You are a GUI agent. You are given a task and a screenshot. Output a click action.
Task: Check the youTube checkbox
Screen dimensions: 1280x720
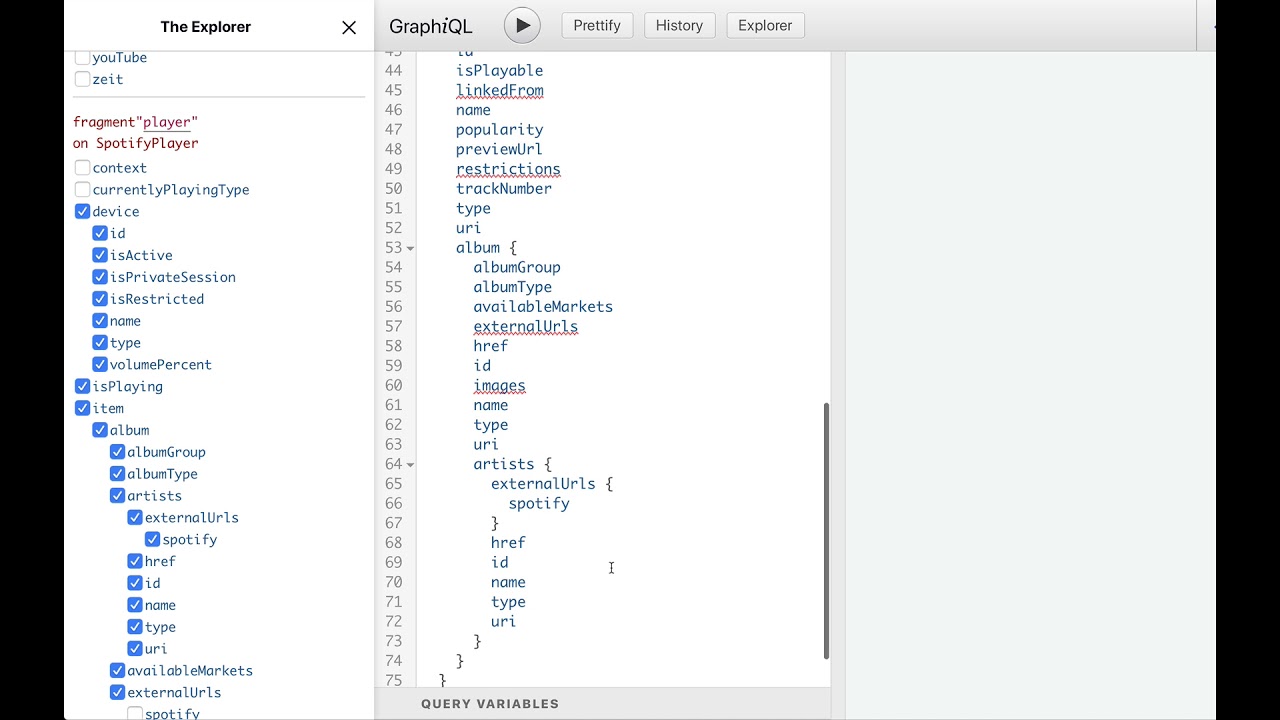coord(83,58)
